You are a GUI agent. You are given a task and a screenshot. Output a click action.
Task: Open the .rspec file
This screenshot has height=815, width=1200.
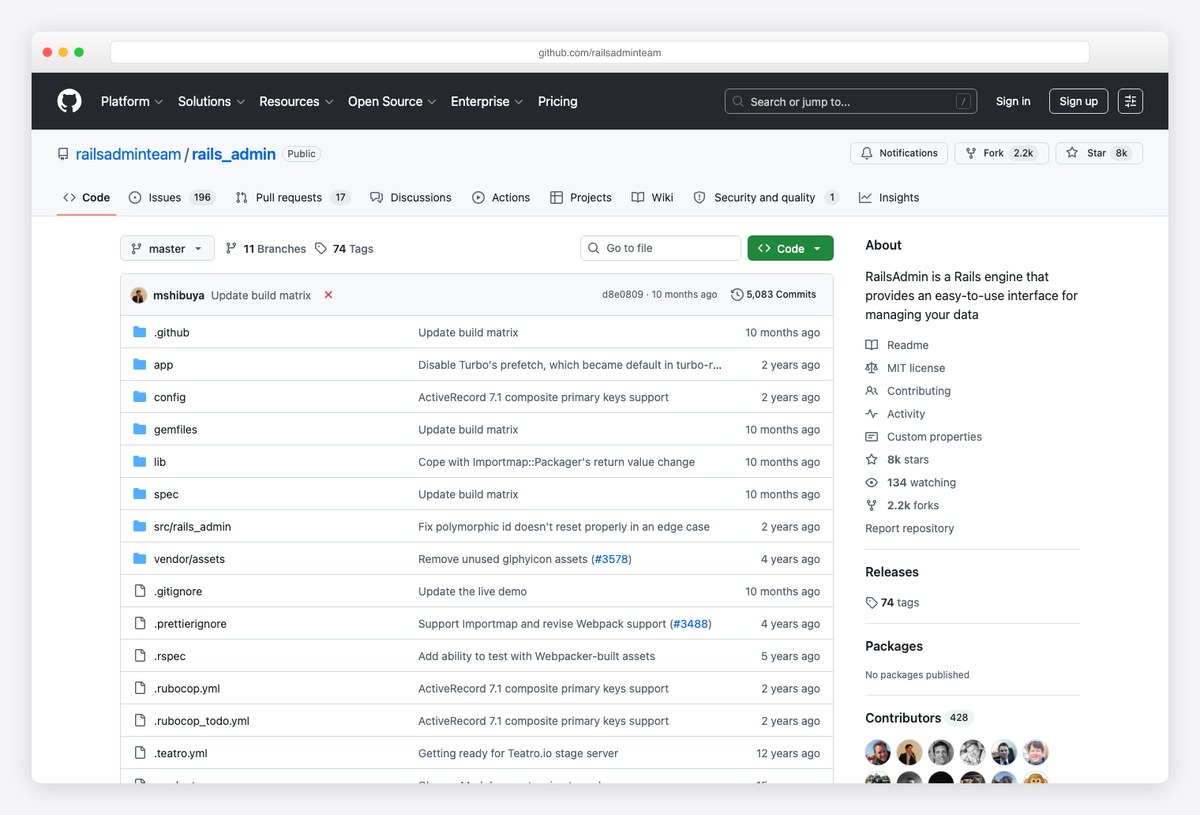click(x=170, y=656)
